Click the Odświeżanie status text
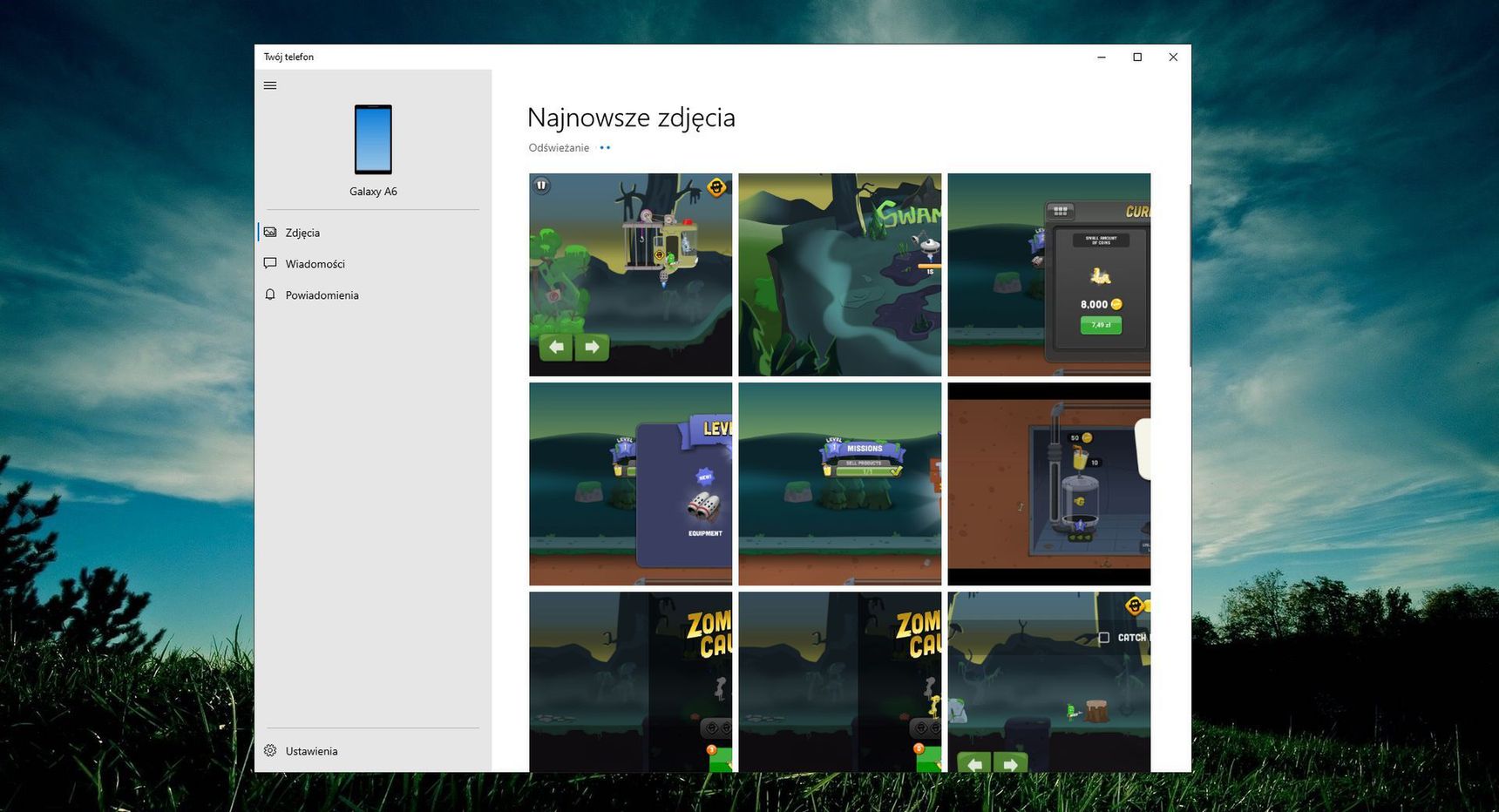This screenshot has width=1499, height=812. tap(559, 148)
